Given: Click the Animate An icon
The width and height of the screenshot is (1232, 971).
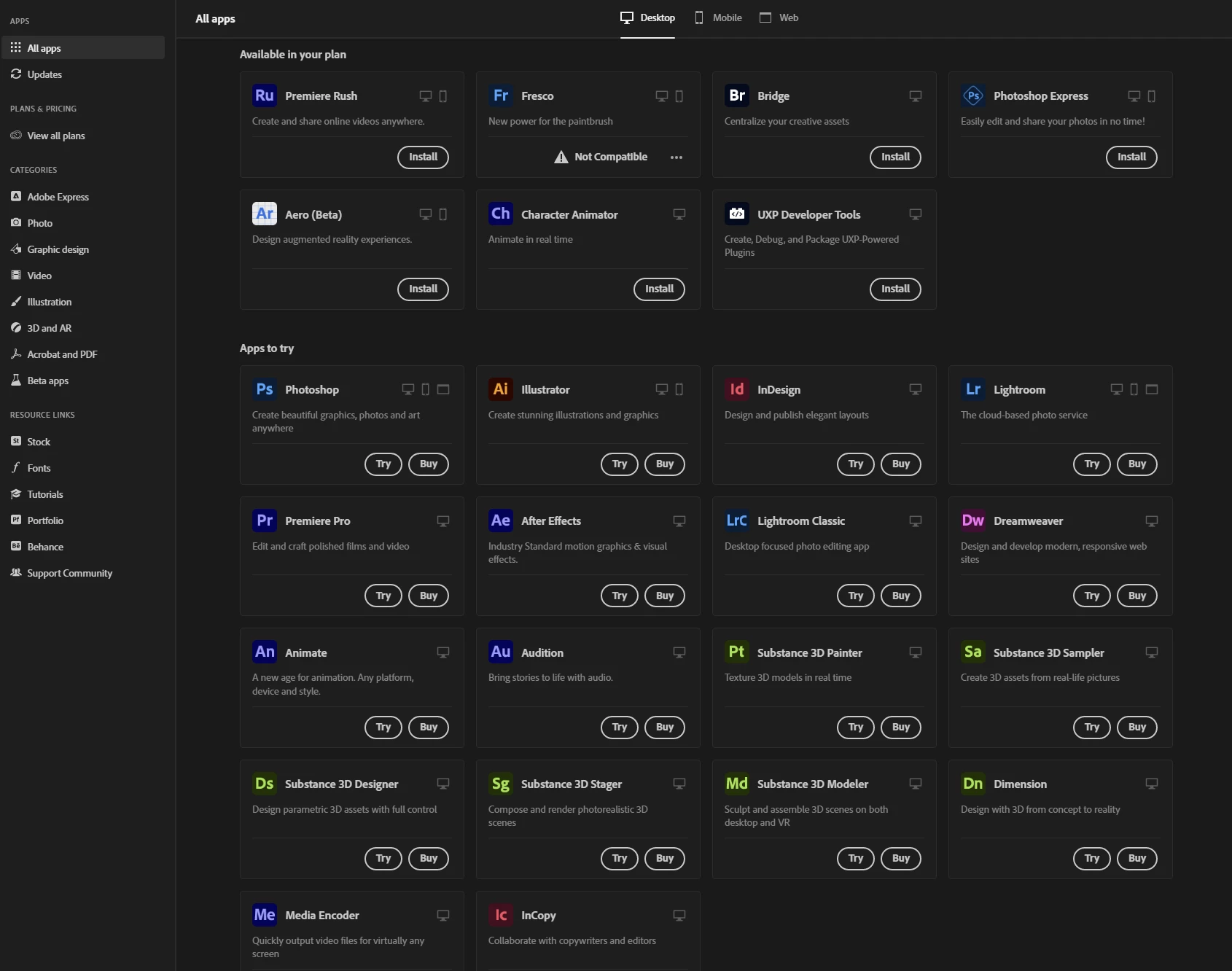Looking at the screenshot, I should (x=265, y=652).
